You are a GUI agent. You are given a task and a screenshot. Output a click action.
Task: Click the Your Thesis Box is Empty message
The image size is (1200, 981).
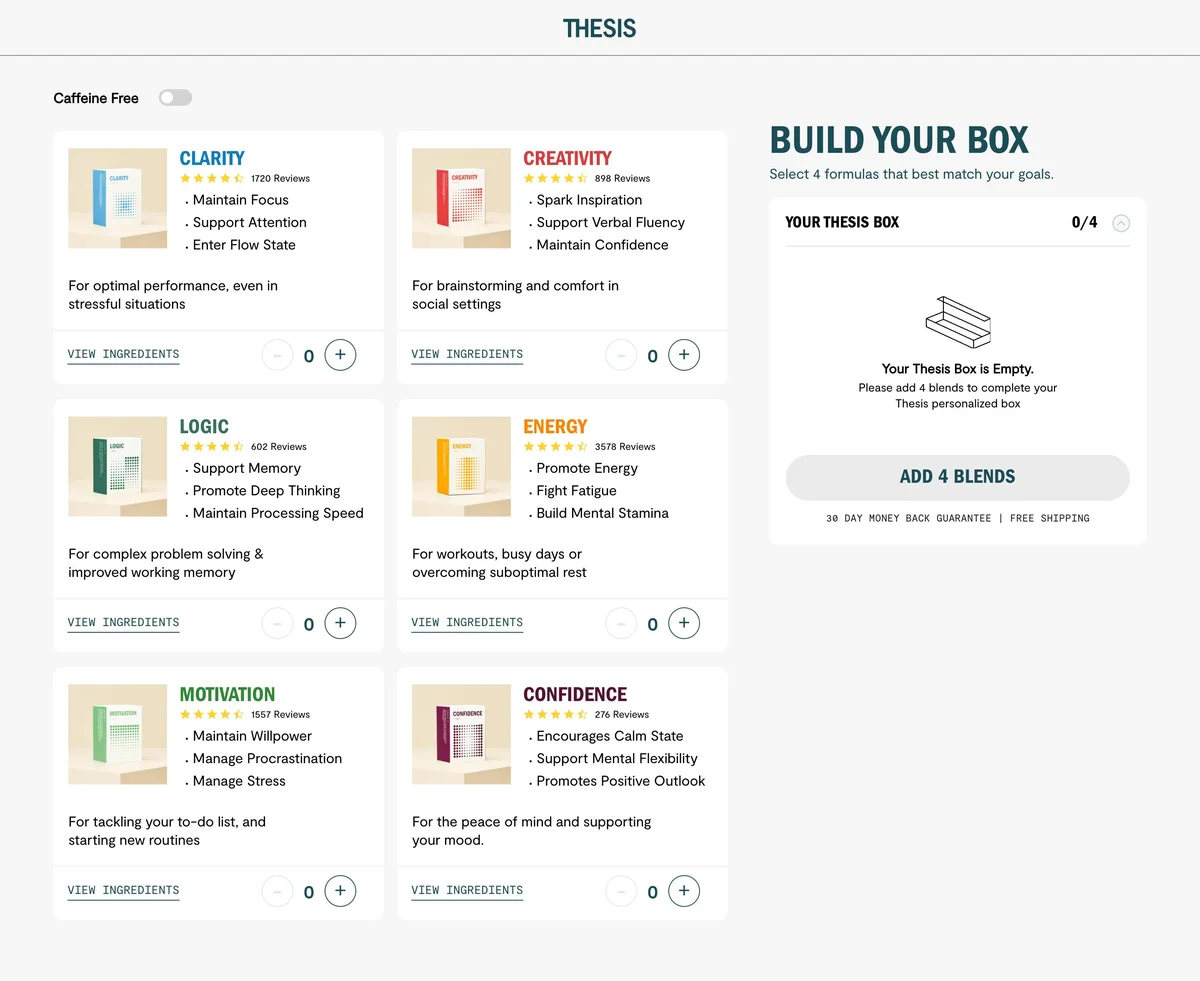tap(958, 368)
